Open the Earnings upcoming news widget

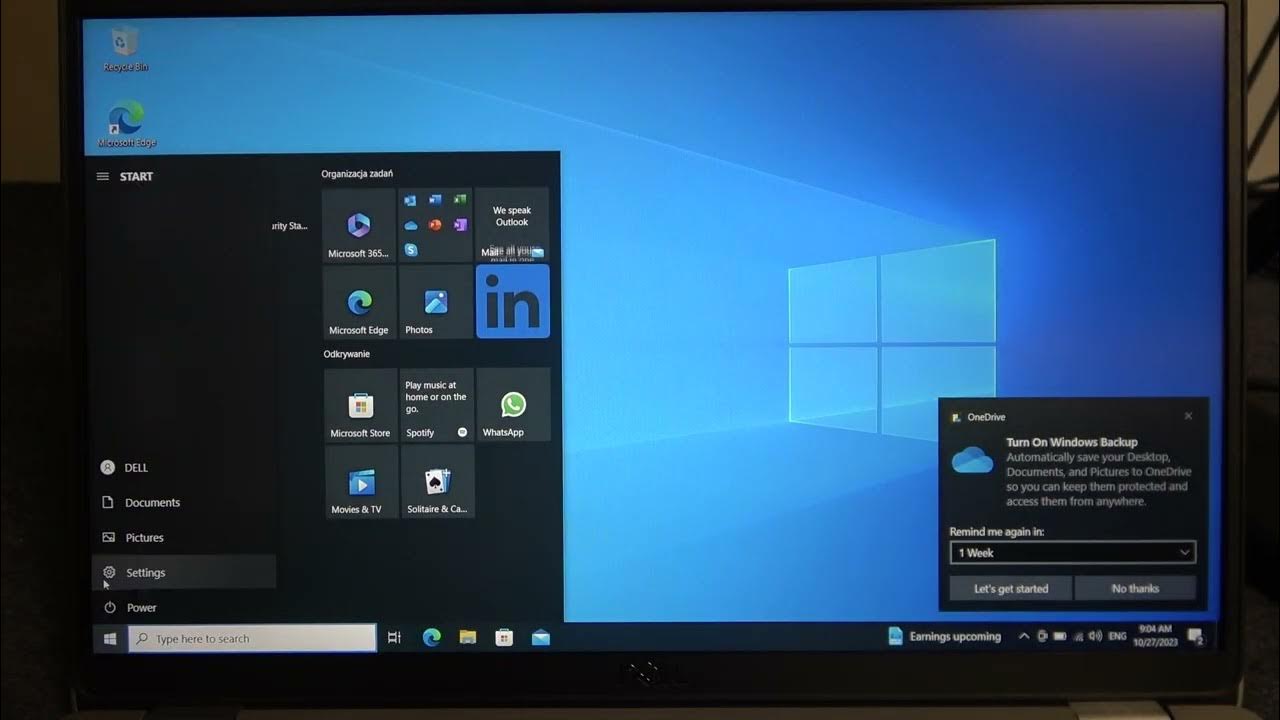point(944,636)
